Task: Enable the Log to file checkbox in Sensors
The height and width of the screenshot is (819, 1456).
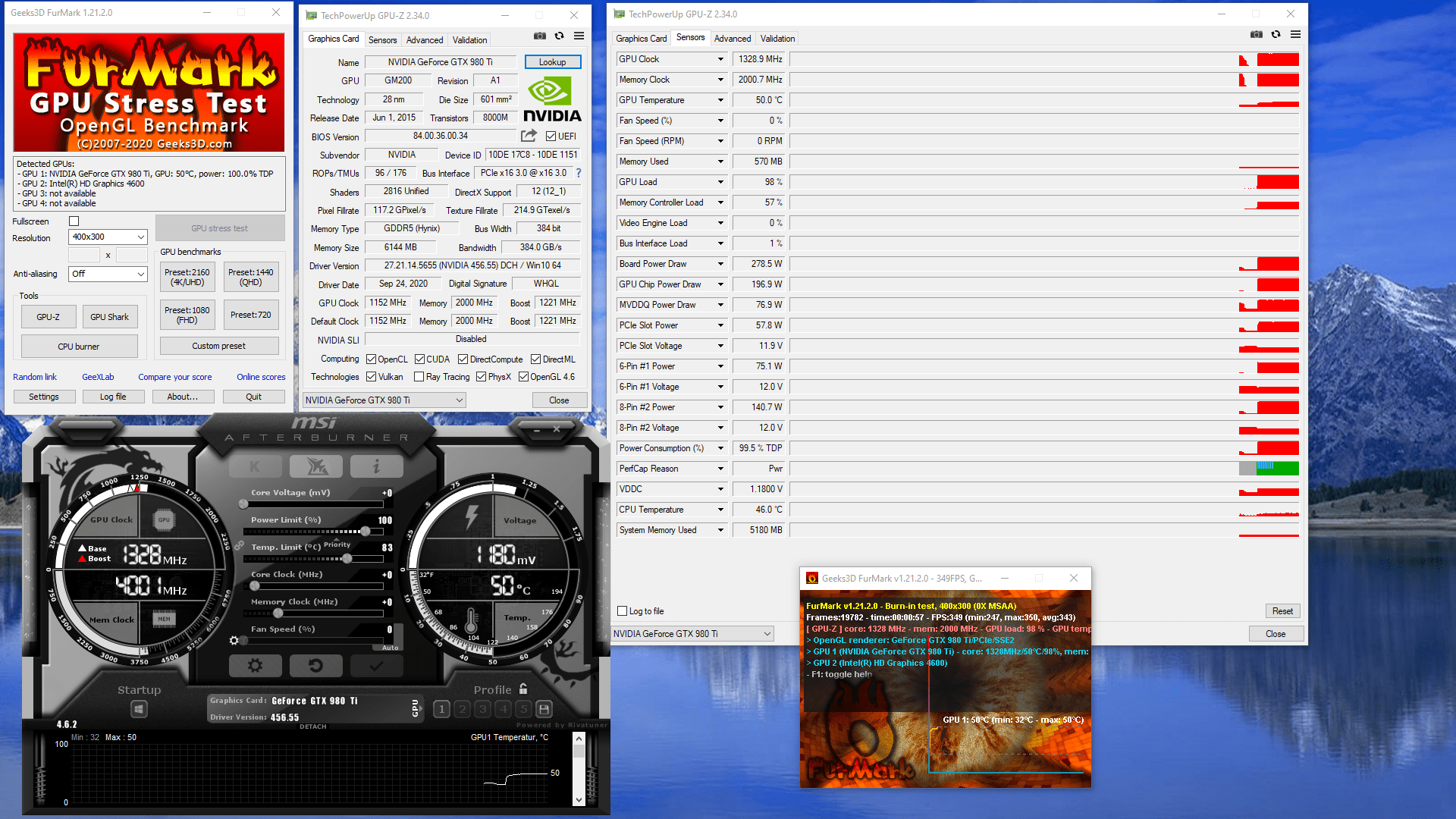Action: [x=623, y=611]
